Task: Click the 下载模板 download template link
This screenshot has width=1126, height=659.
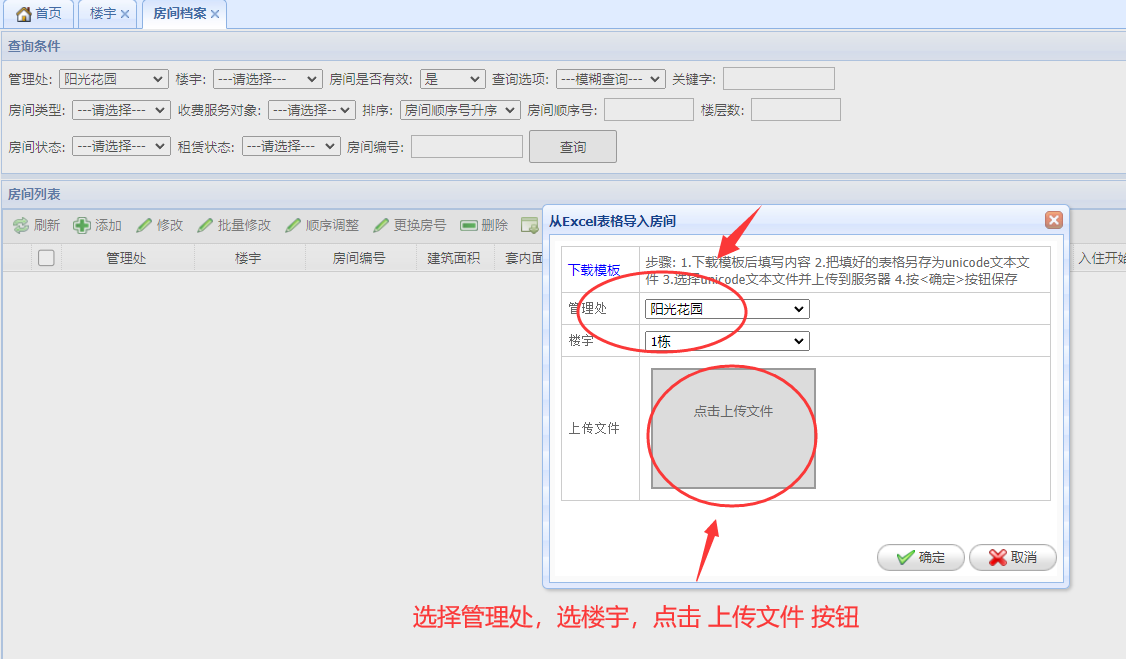Action: pos(594,270)
